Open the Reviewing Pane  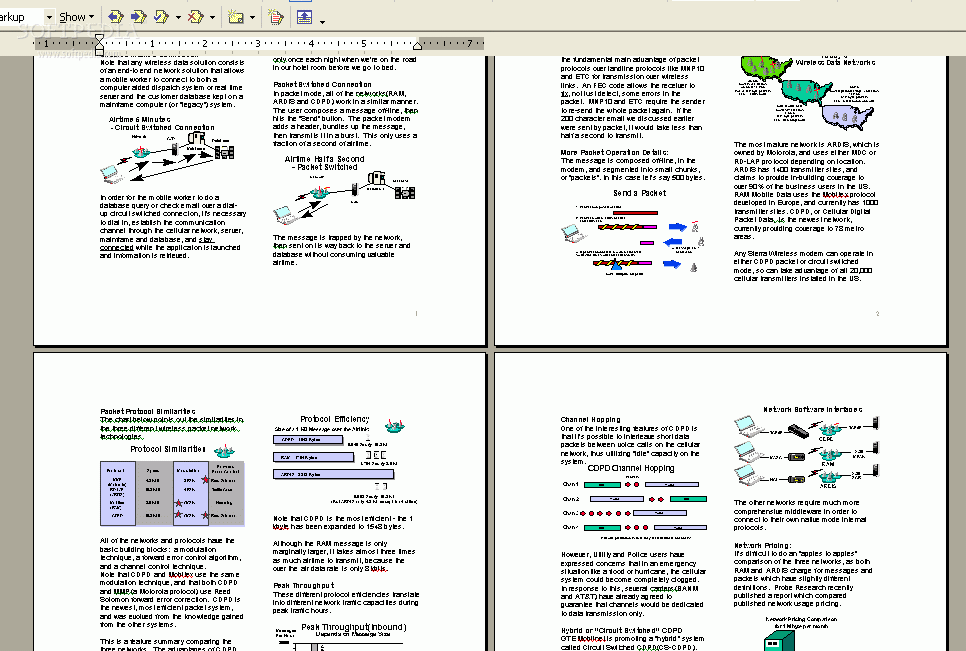click(x=304, y=17)
